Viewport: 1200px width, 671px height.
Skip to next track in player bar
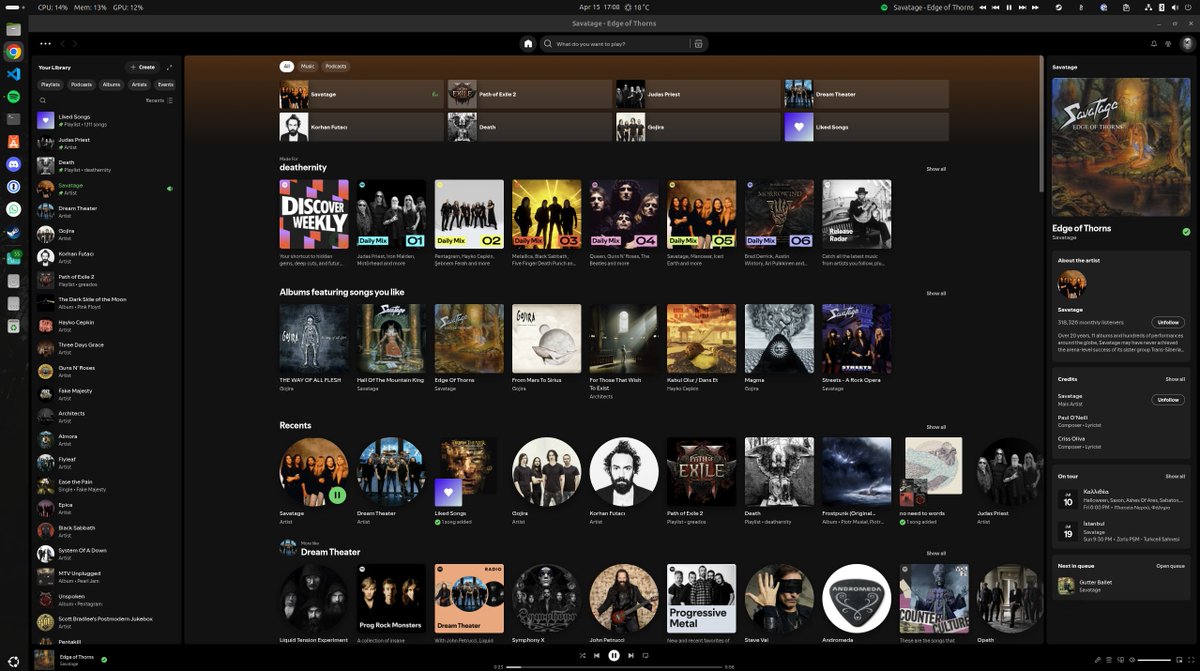[x=630, y=656]
